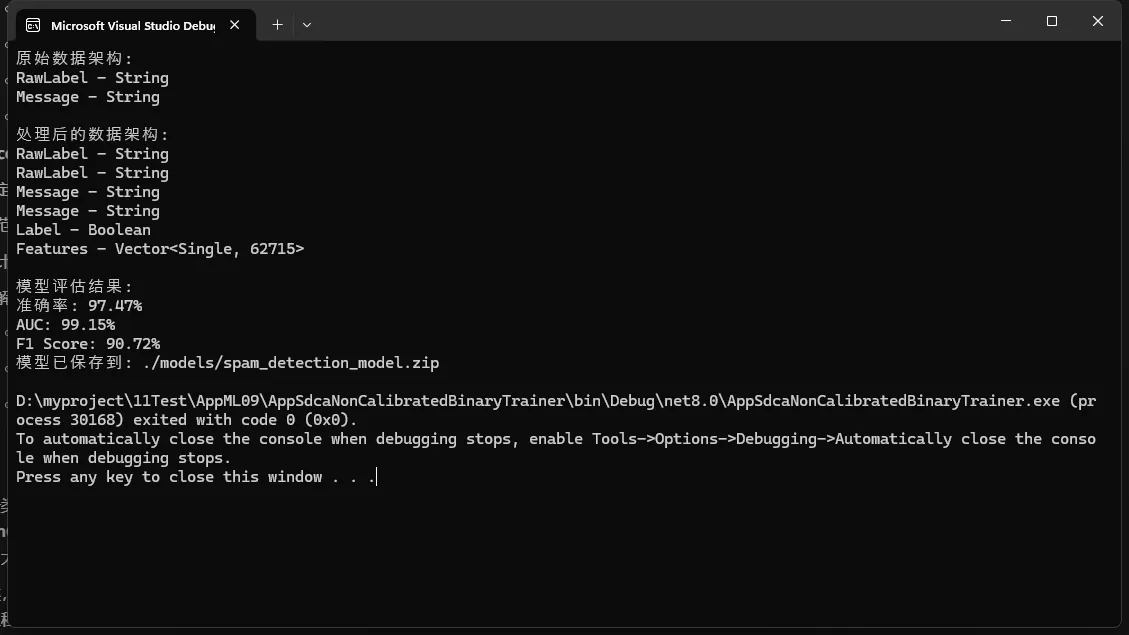Image resolution: width=1129 pixels, height=635 pixels.
Task: Expand the new tab profile dropdown chevron
Action: pyautogui.click(x=307, y=25)
